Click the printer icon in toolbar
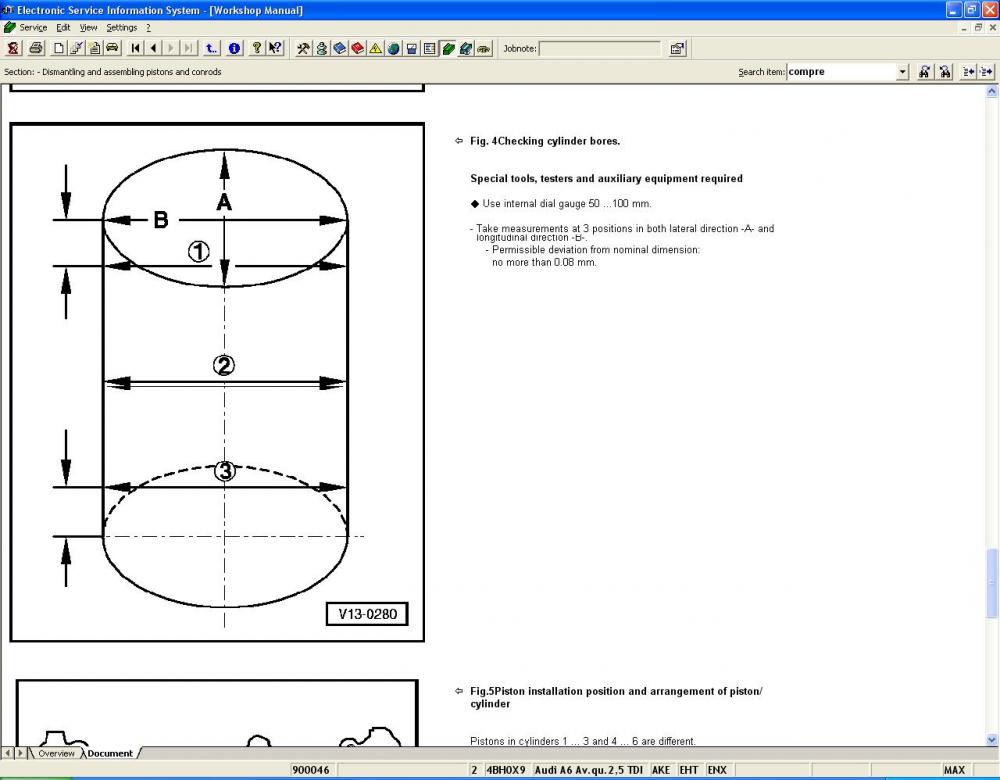The image size is (1000, 780). click(x=36, y=48)
